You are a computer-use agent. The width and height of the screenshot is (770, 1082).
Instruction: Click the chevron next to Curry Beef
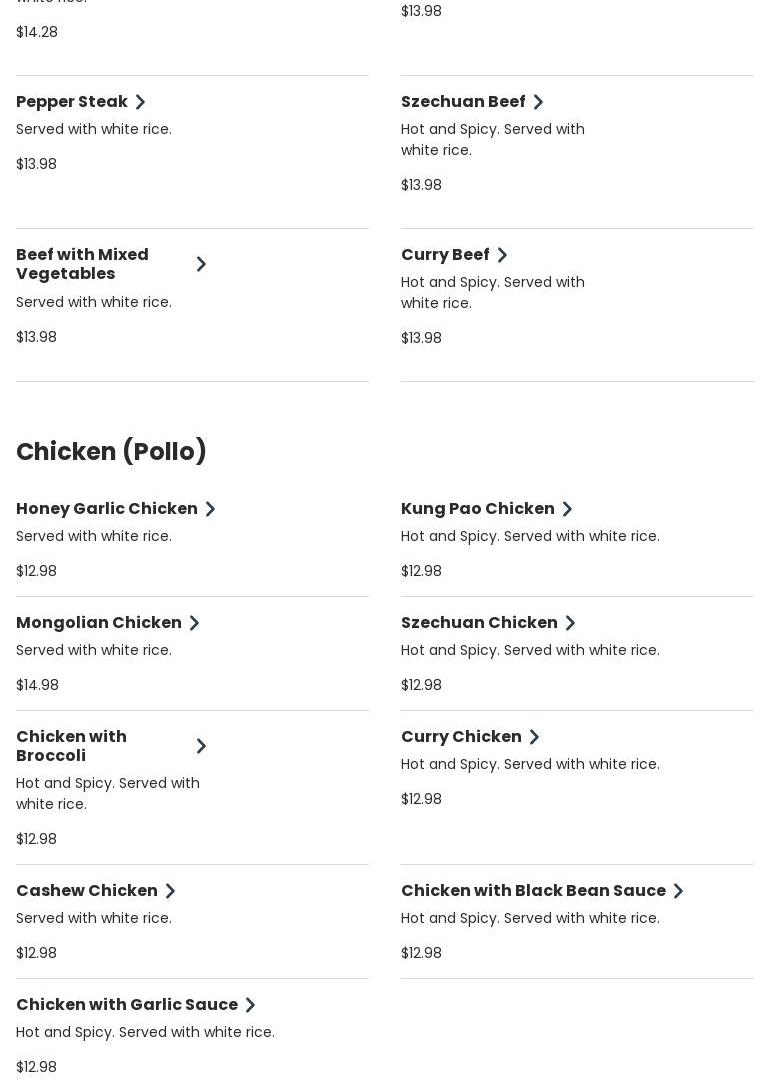click(x=502, y=255)
